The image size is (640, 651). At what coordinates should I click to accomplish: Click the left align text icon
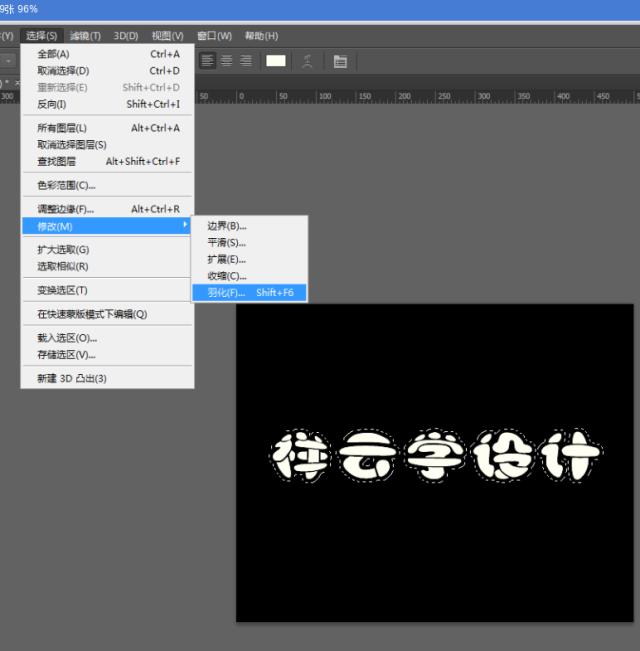click(207, 61)
